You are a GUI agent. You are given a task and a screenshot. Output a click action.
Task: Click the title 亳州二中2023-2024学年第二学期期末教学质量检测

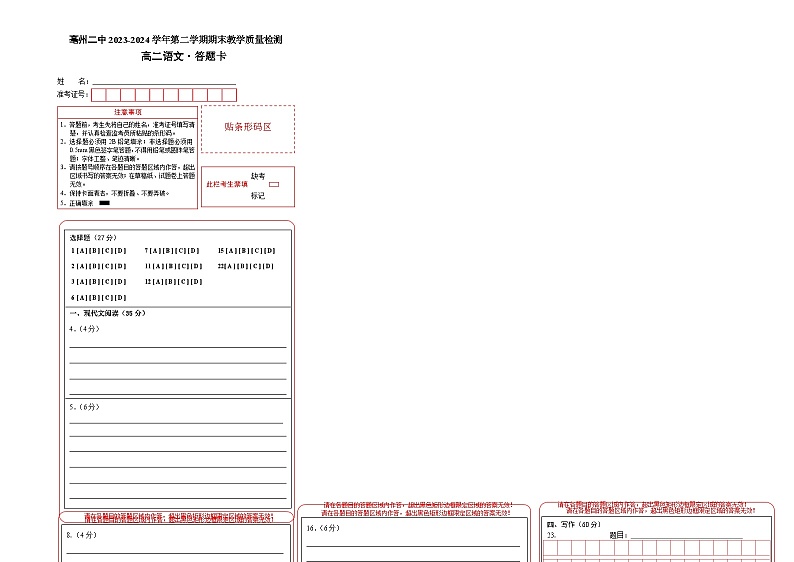176,39
